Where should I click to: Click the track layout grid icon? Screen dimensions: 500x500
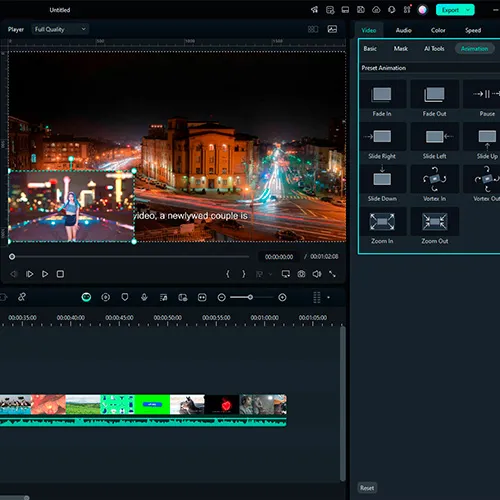pyautogui.click(x=317, y=297)
